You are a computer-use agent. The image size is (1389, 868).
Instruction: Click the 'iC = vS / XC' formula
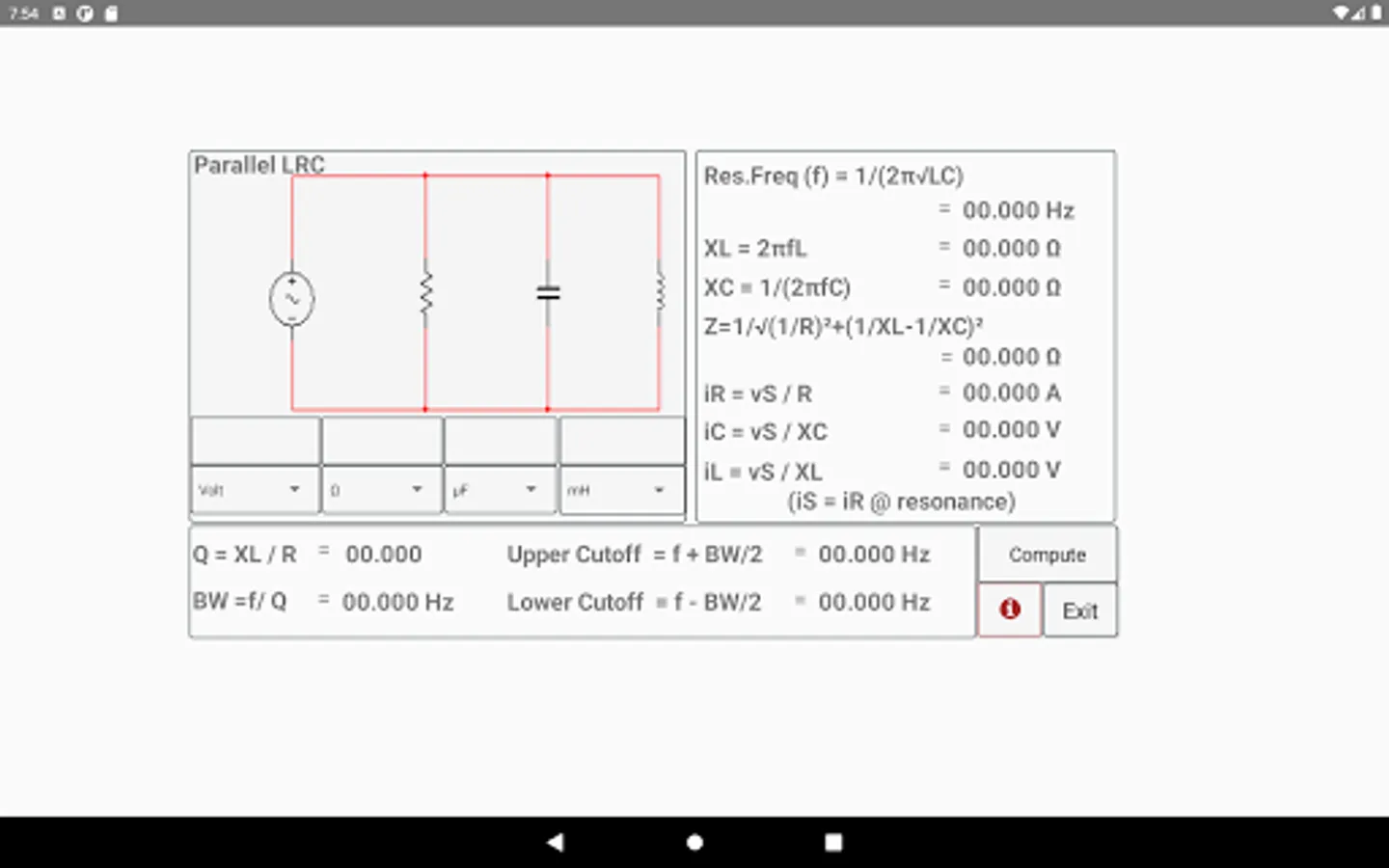point(766,432)
